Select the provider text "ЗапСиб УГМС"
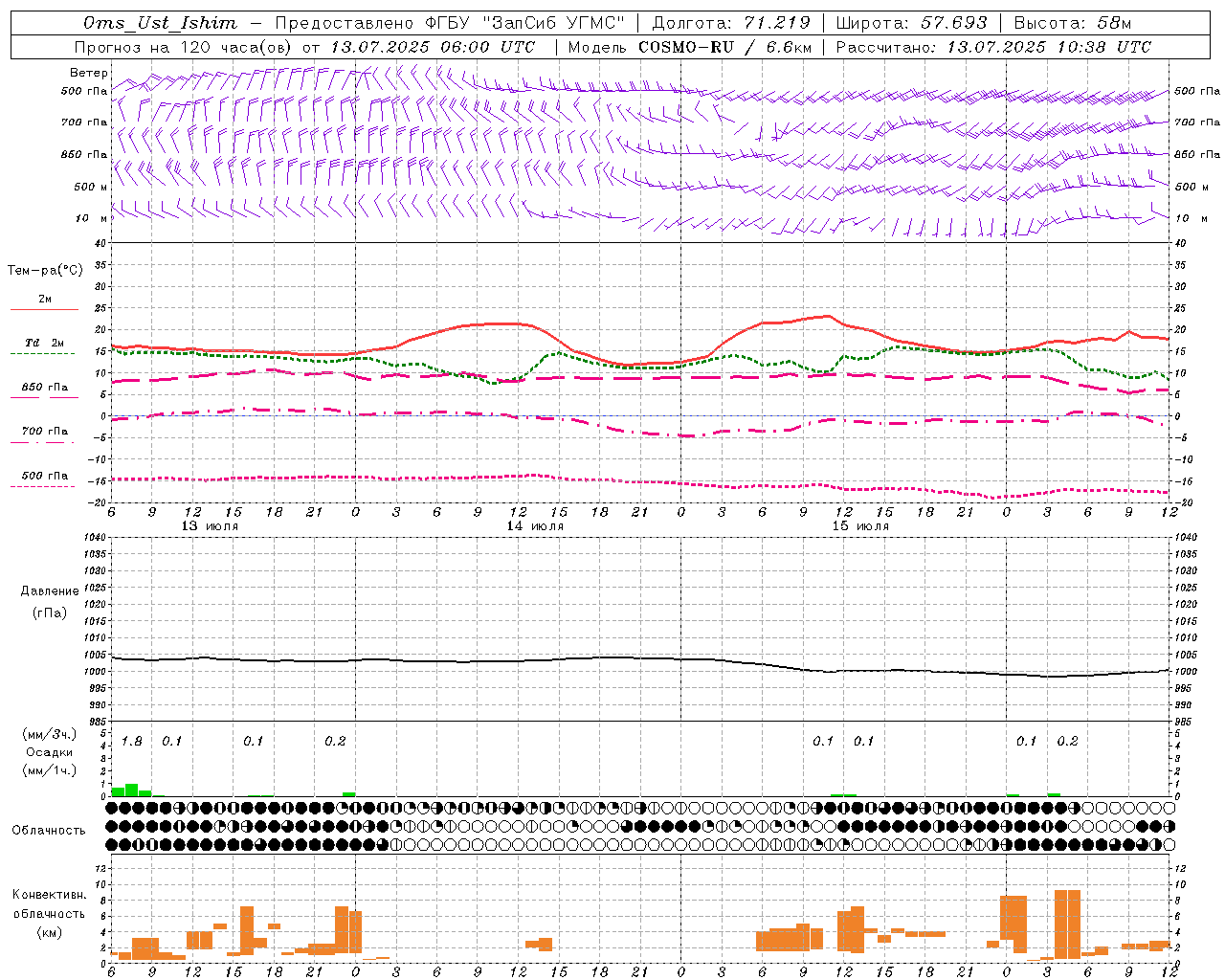The height and width of the screenshot is (980, 1225). click(555, 23)
